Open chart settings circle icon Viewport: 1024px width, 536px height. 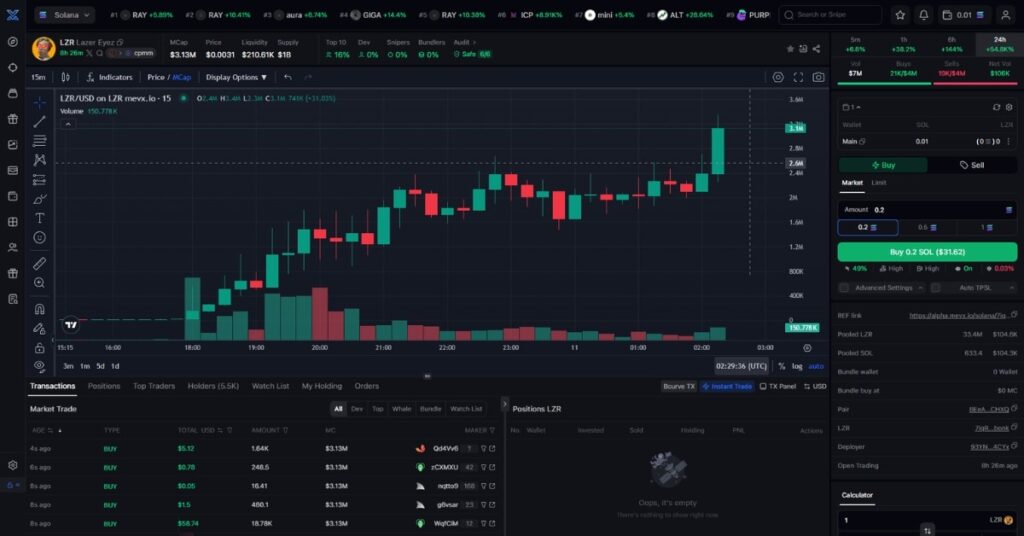[778, 77]
